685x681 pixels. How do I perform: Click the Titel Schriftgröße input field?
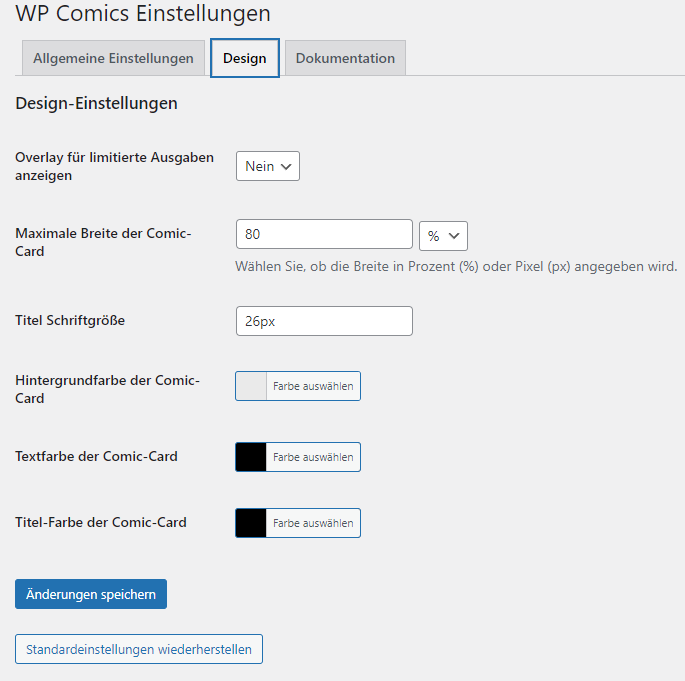click(324, 321)
